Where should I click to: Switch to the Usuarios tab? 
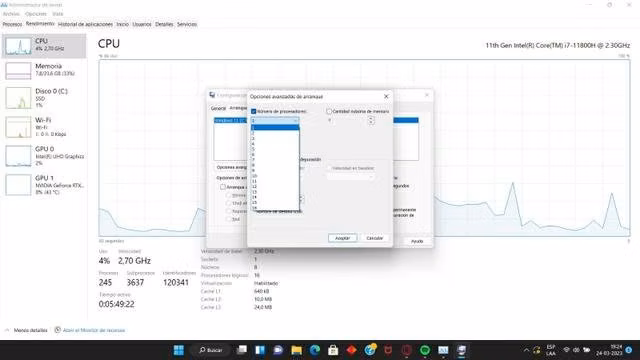click(142, 24)
